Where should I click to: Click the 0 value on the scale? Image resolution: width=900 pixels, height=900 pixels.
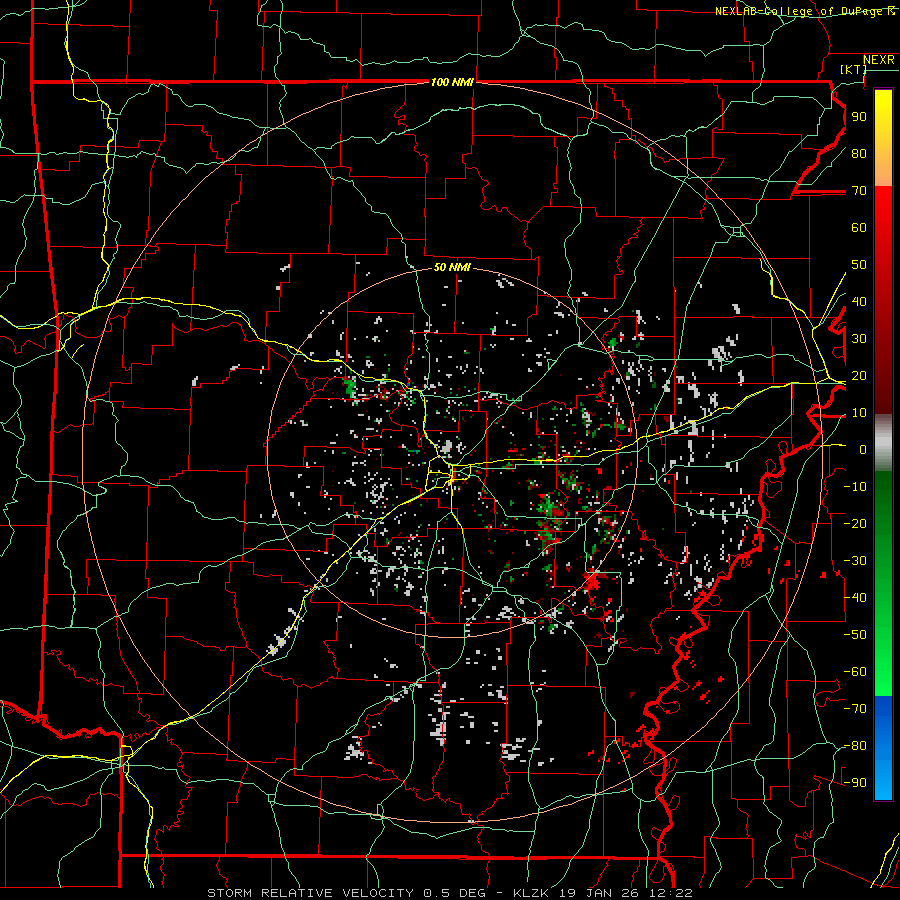tap(863, 449)
